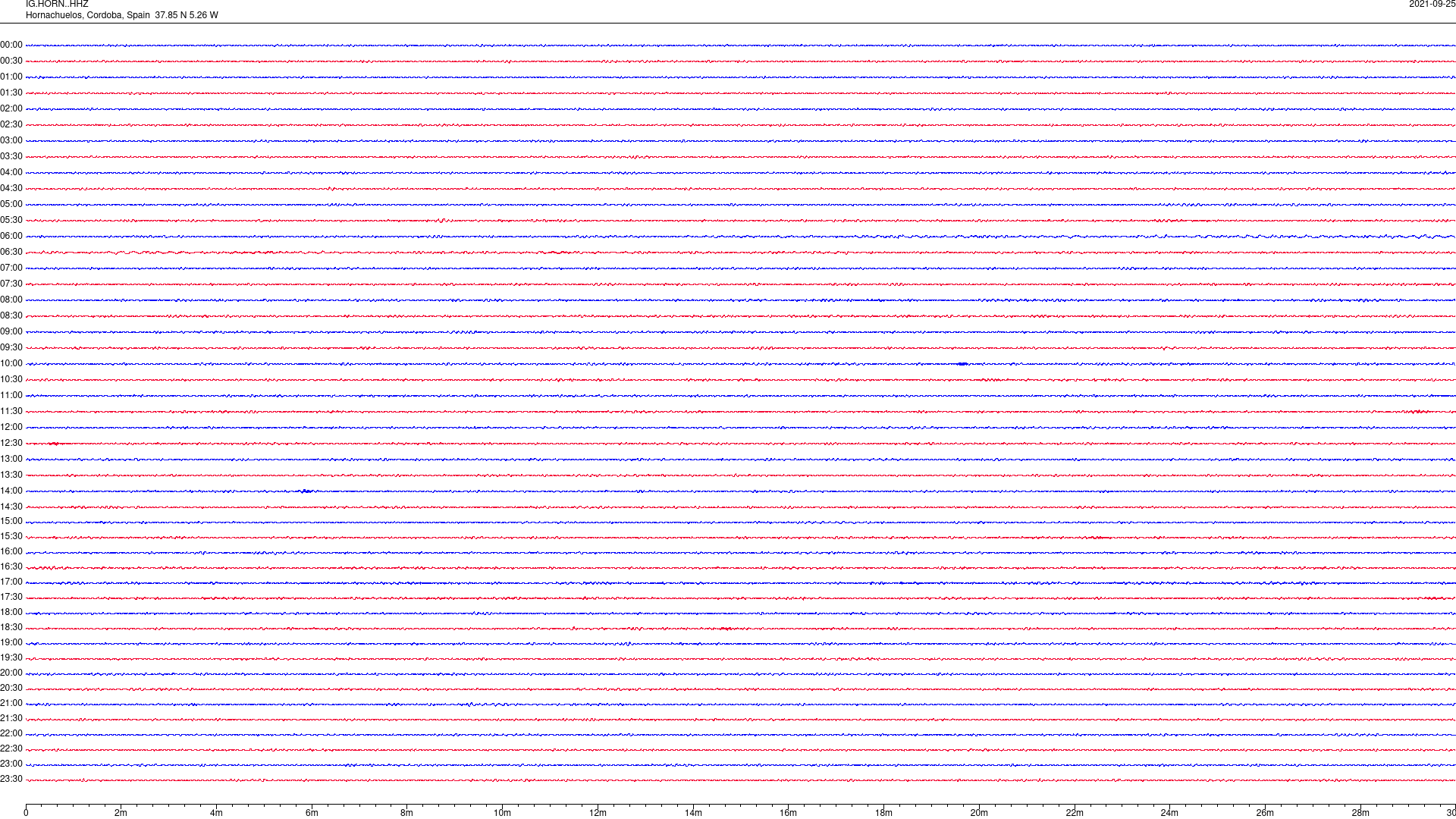Select the 13:00 time row label
The width and height of the screenshot is (1456, 819).
[11, 459]
